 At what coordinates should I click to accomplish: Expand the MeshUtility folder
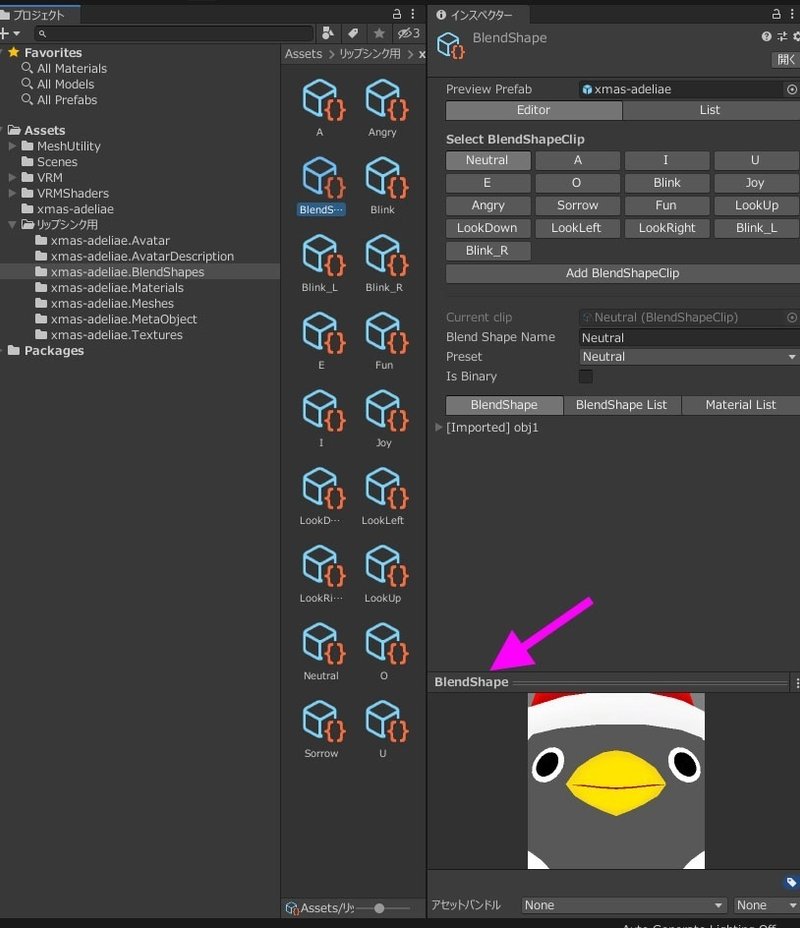point(12,146)
